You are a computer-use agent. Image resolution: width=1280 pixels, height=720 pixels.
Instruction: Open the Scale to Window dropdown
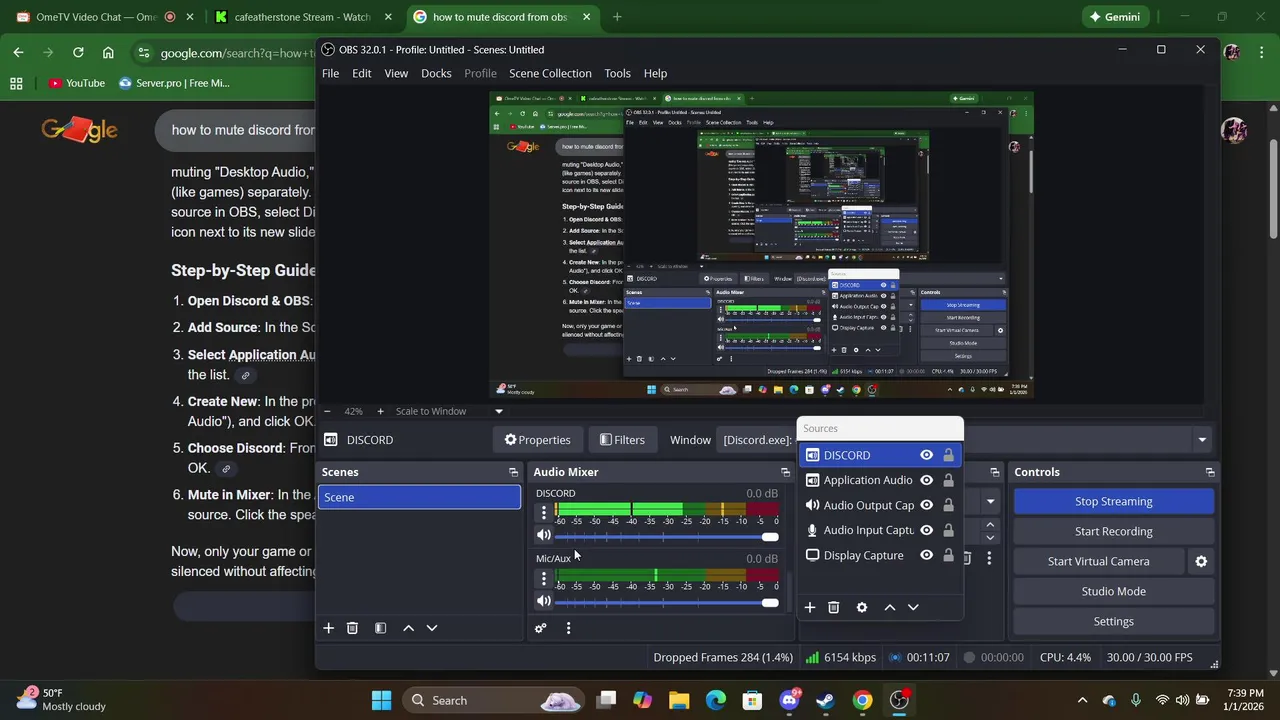point(449,411)
